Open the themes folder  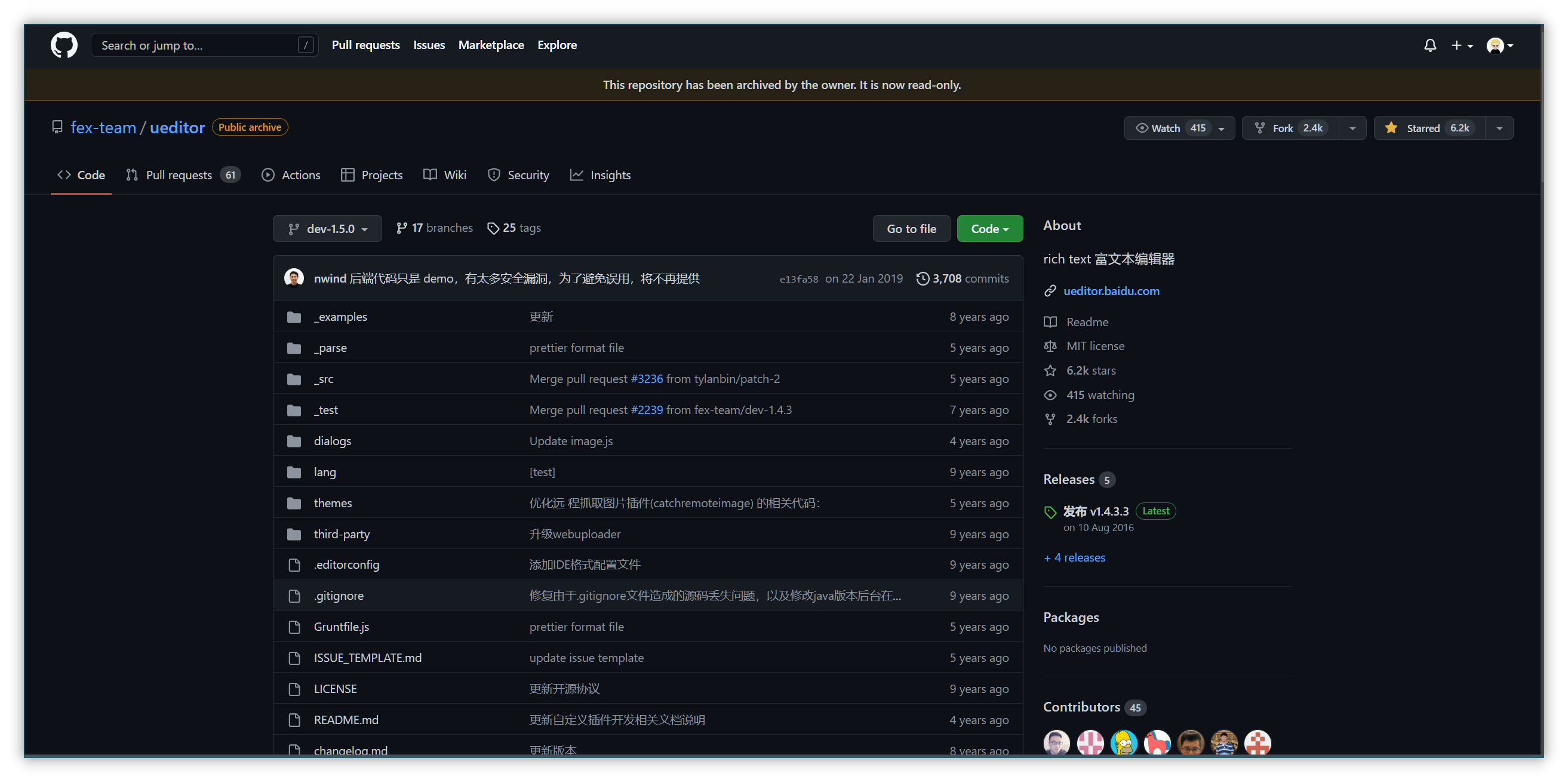pyautogui.click(x=333, y=503)
